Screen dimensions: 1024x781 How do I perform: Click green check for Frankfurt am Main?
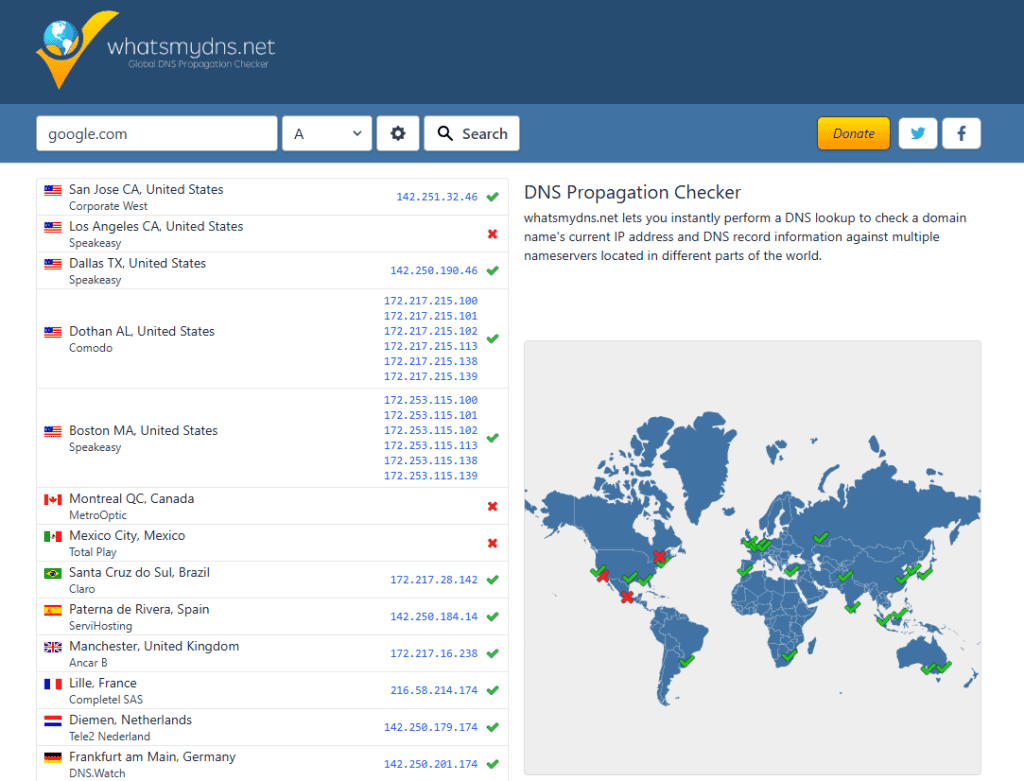[x=492, y=764]
